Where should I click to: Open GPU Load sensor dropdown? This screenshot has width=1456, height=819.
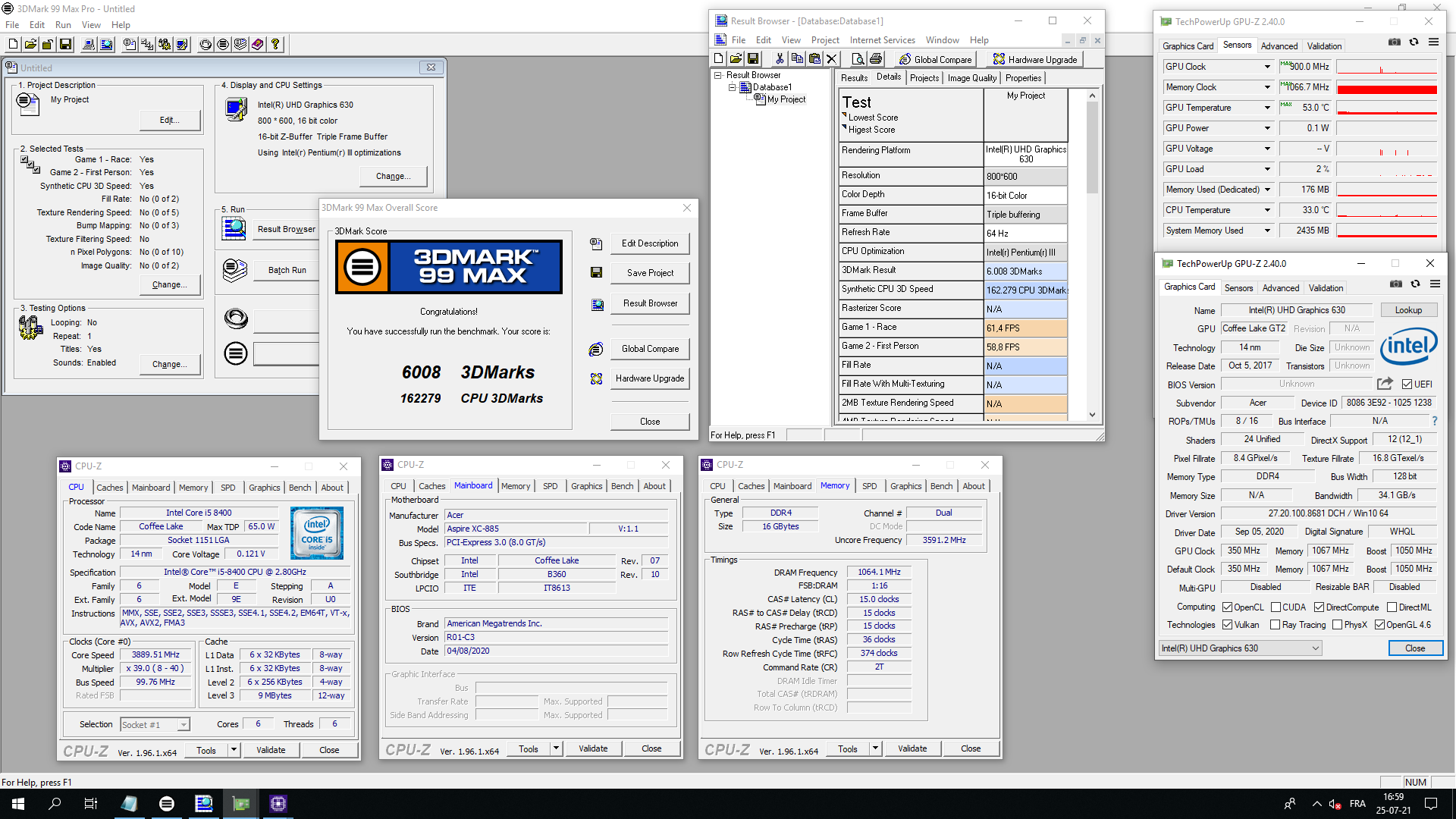click(1266, 169)
